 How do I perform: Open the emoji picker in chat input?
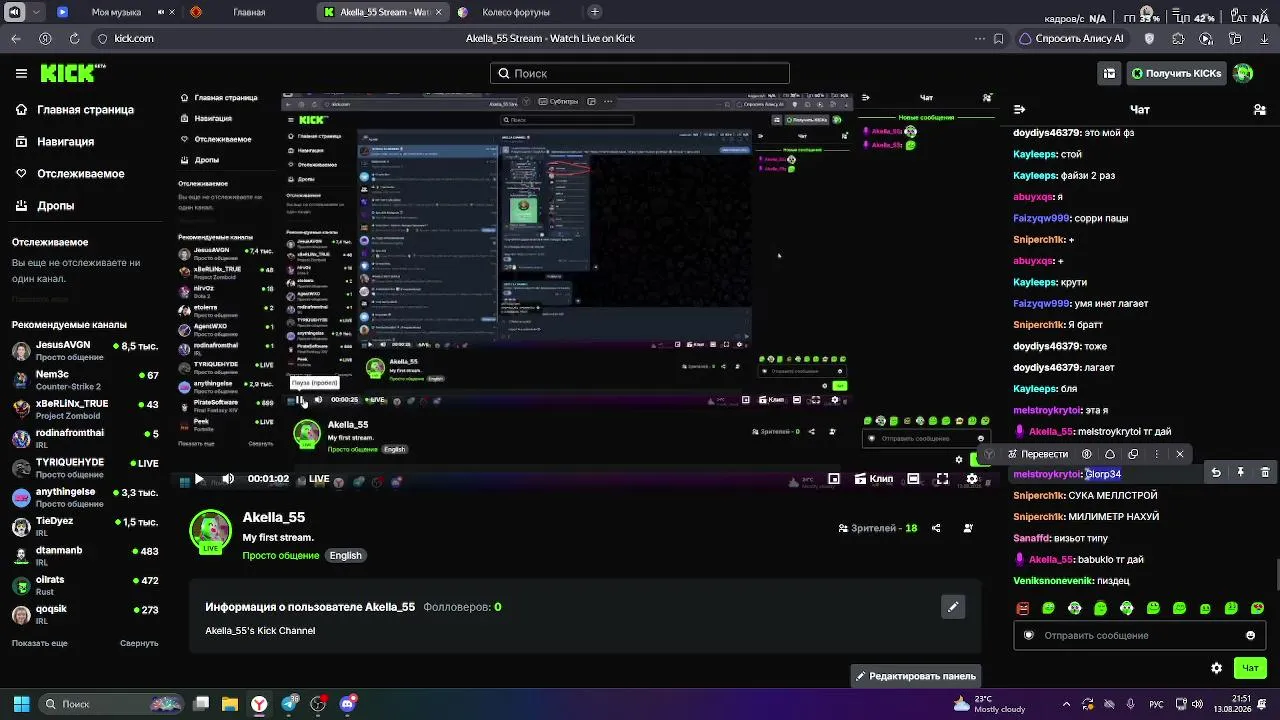point(1250,635)
